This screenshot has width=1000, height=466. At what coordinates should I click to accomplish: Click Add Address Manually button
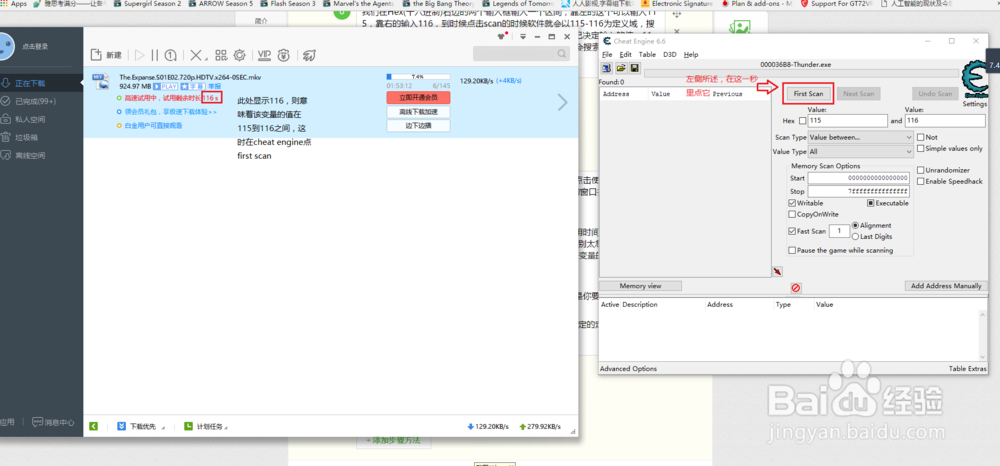pos(946,286)
